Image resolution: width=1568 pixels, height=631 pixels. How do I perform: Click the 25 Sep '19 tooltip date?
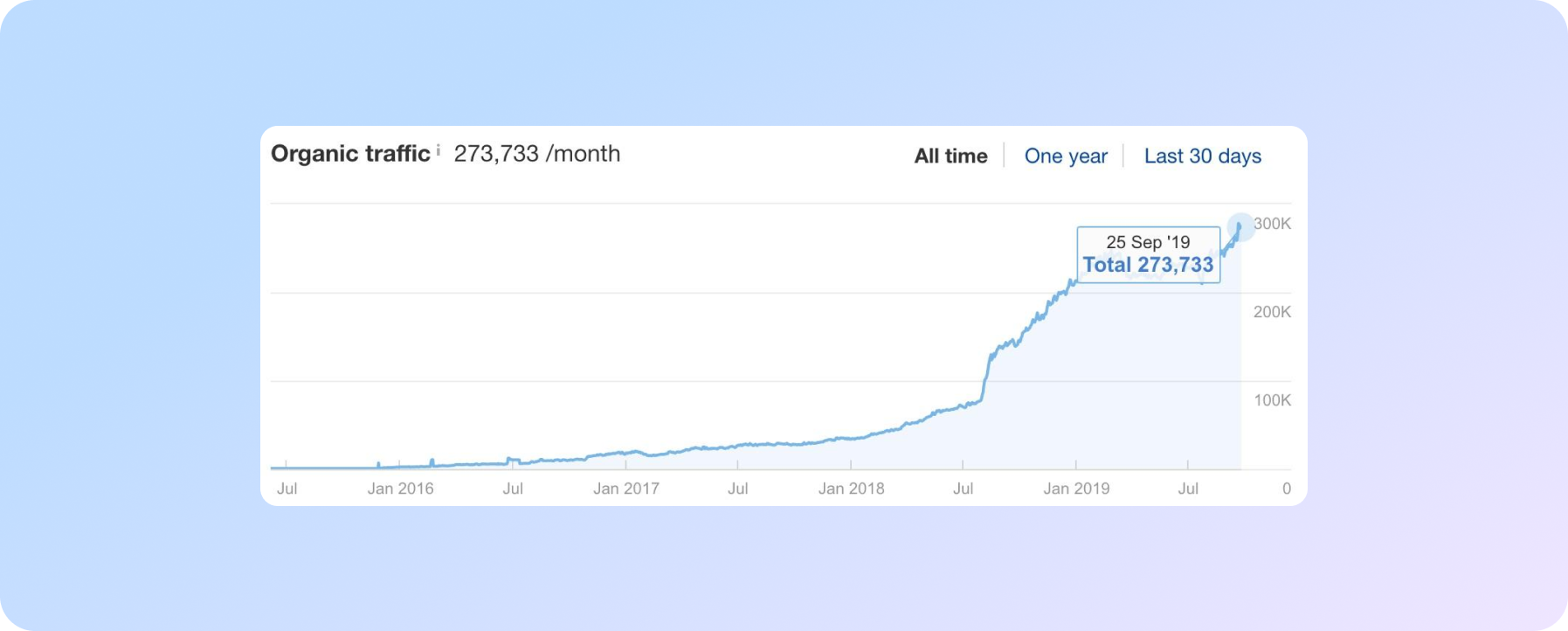1148,242
